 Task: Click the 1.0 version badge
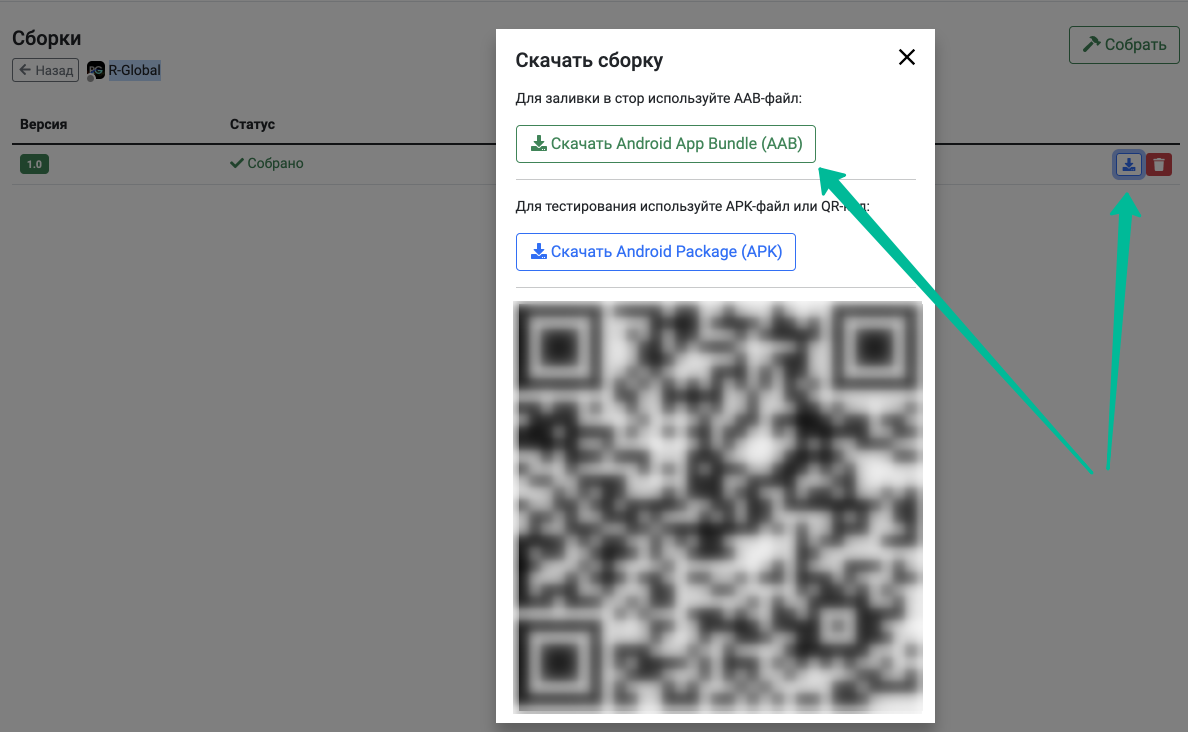coord(34,164)
